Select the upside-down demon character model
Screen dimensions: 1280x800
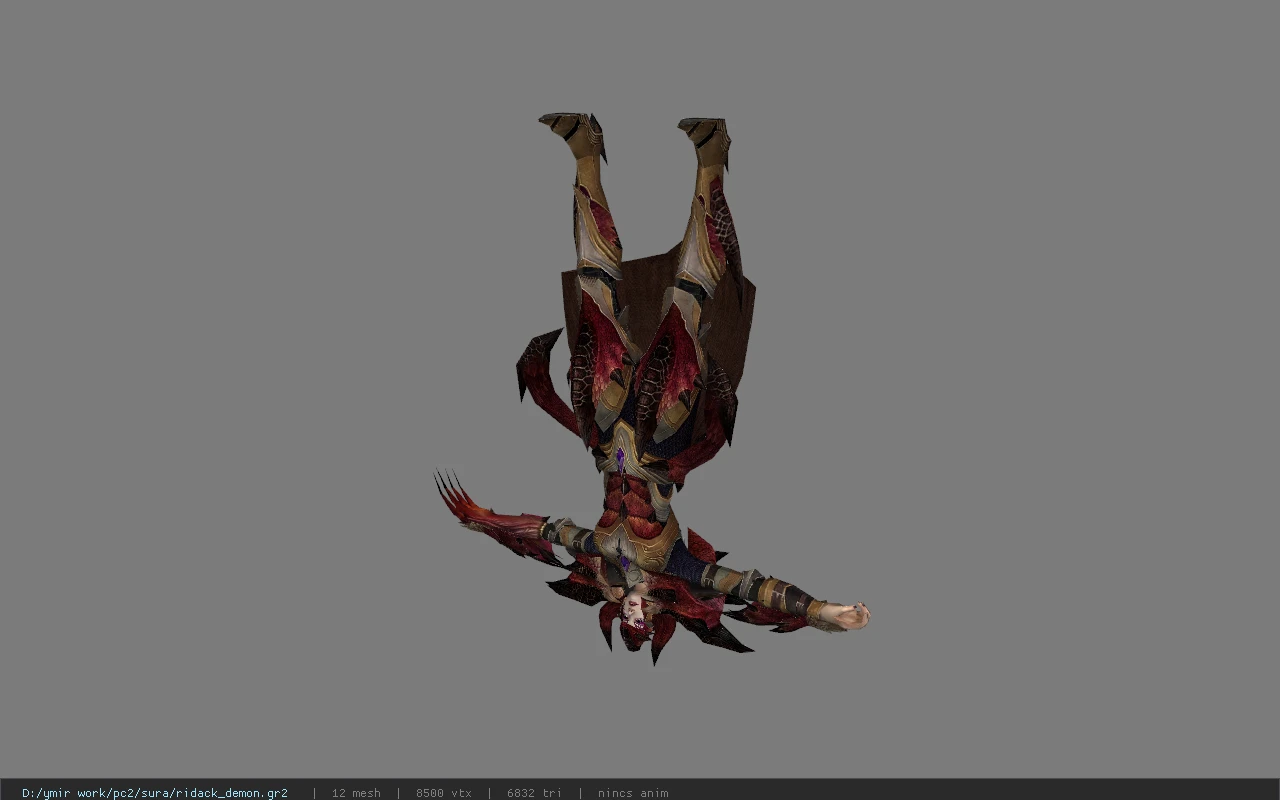tap(650, 388)
